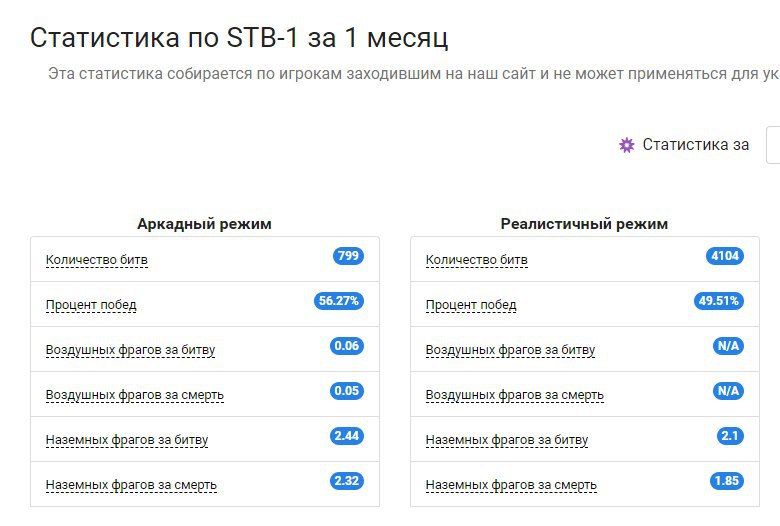The image size is (780, 526).
Task: Select Процент побед in the realistic column
Action: click(x=471, y=305)
